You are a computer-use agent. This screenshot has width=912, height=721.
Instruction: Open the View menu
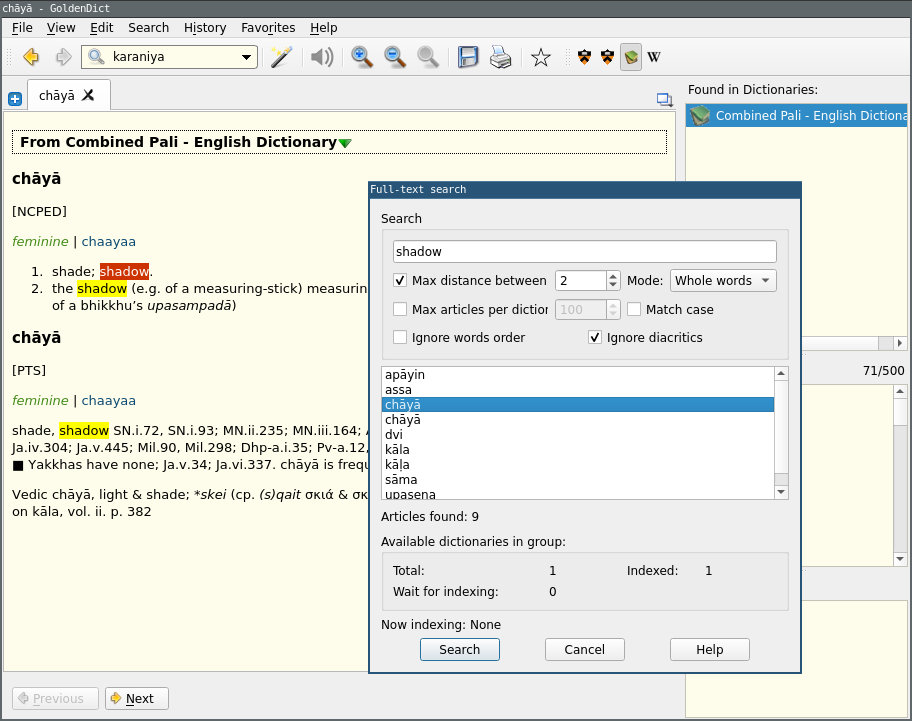[x=61, y=27]
